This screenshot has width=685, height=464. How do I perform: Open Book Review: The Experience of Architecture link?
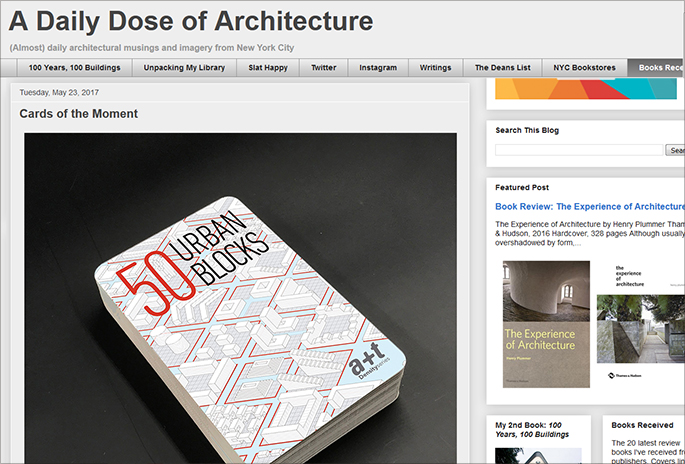point(590,206)
